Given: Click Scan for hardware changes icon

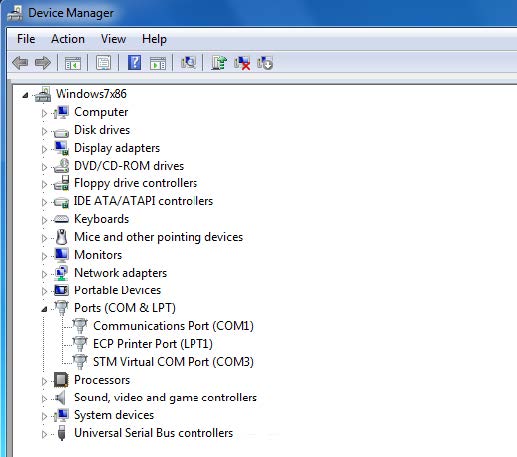Looking at the screenshot, I should [188, 63].
